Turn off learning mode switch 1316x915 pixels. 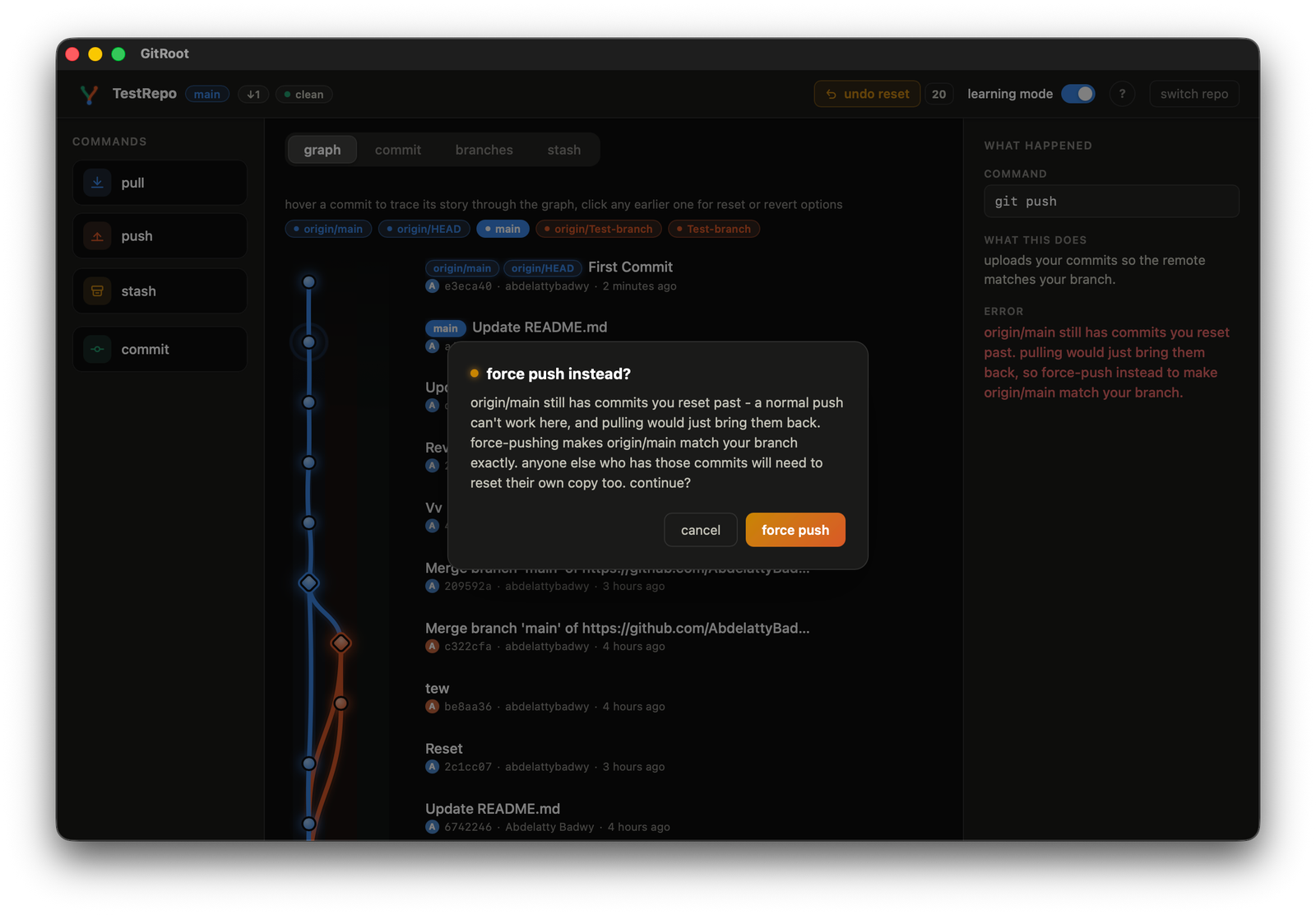pyautogui.click(x=1077, y=94)
